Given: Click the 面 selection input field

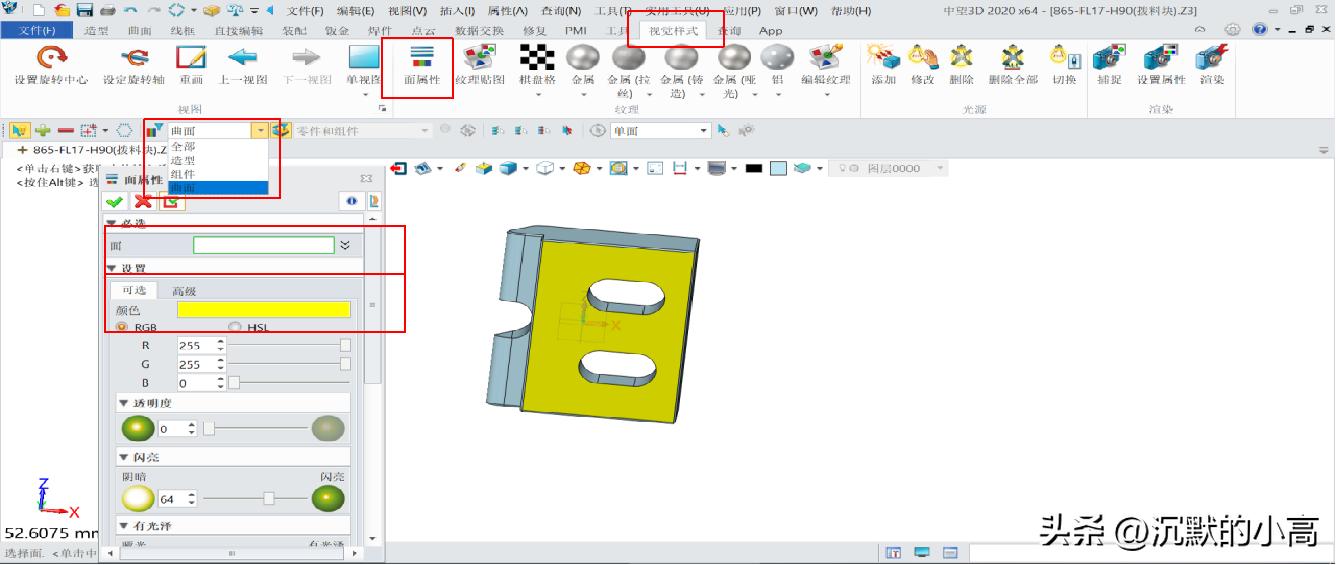Looking at the screenshot, I should [264, 245].
